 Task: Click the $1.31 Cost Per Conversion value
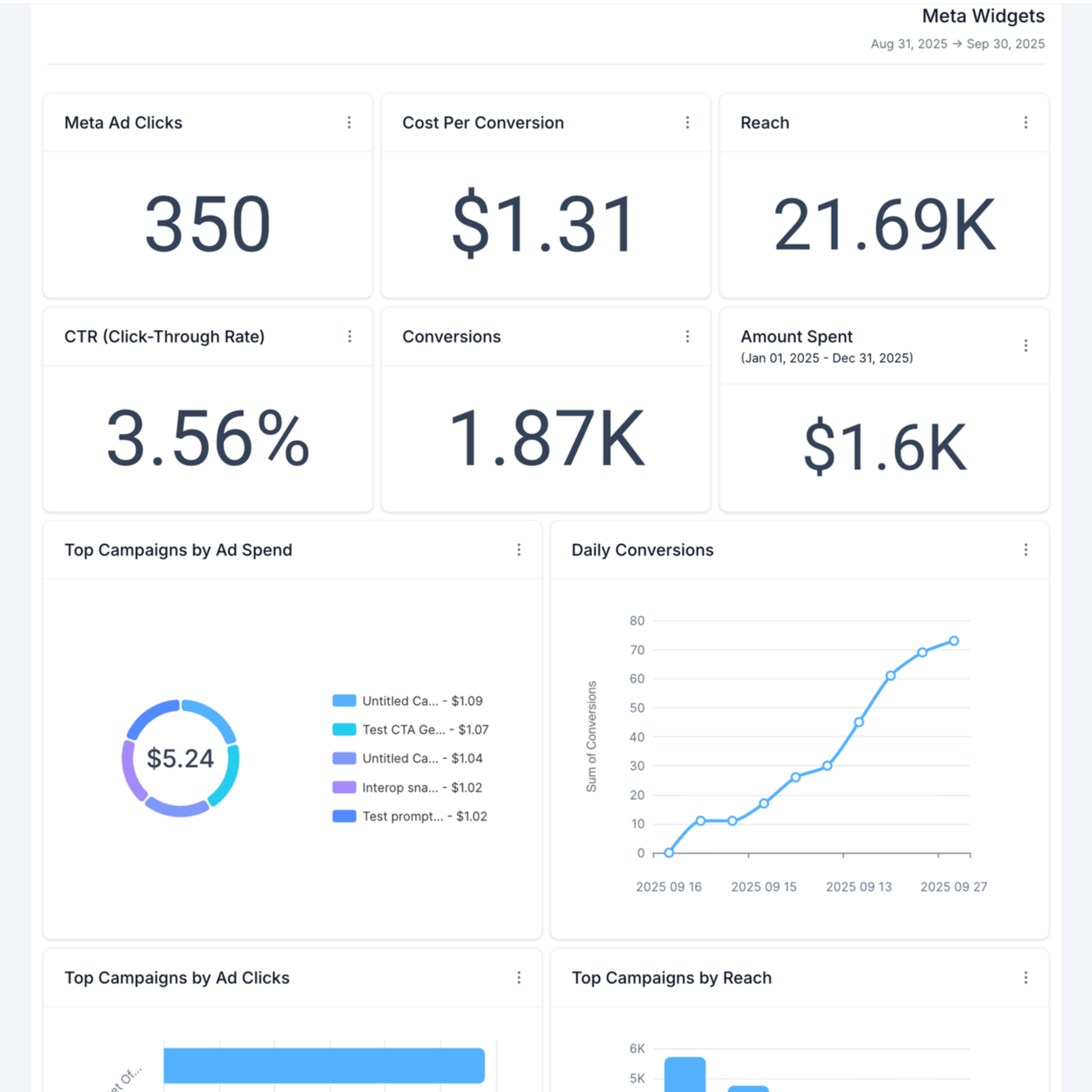click(544, 224)
